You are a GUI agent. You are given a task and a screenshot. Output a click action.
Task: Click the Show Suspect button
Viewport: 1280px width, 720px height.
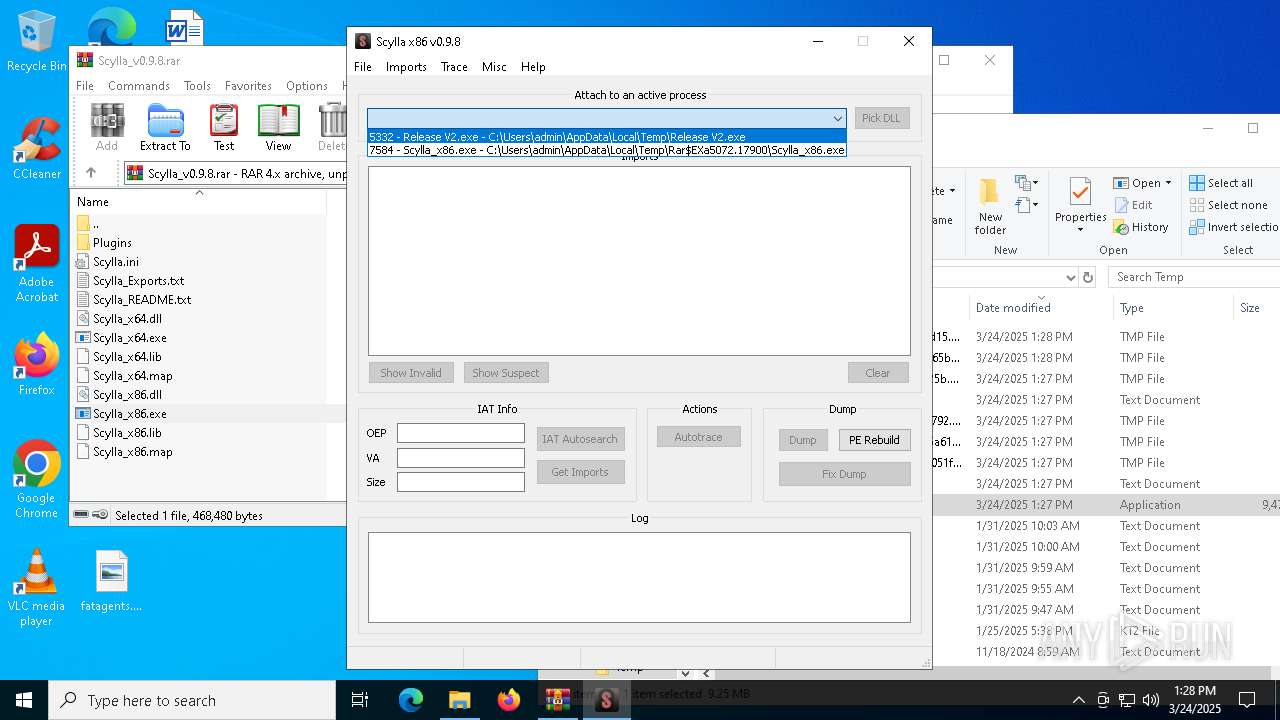click(x=505, y=373)
